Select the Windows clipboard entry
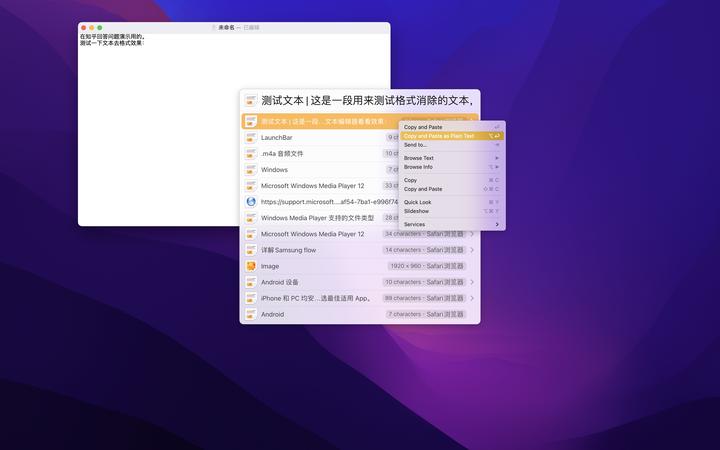This screenshot has width=720, height=450. click(x=320, y=169)
